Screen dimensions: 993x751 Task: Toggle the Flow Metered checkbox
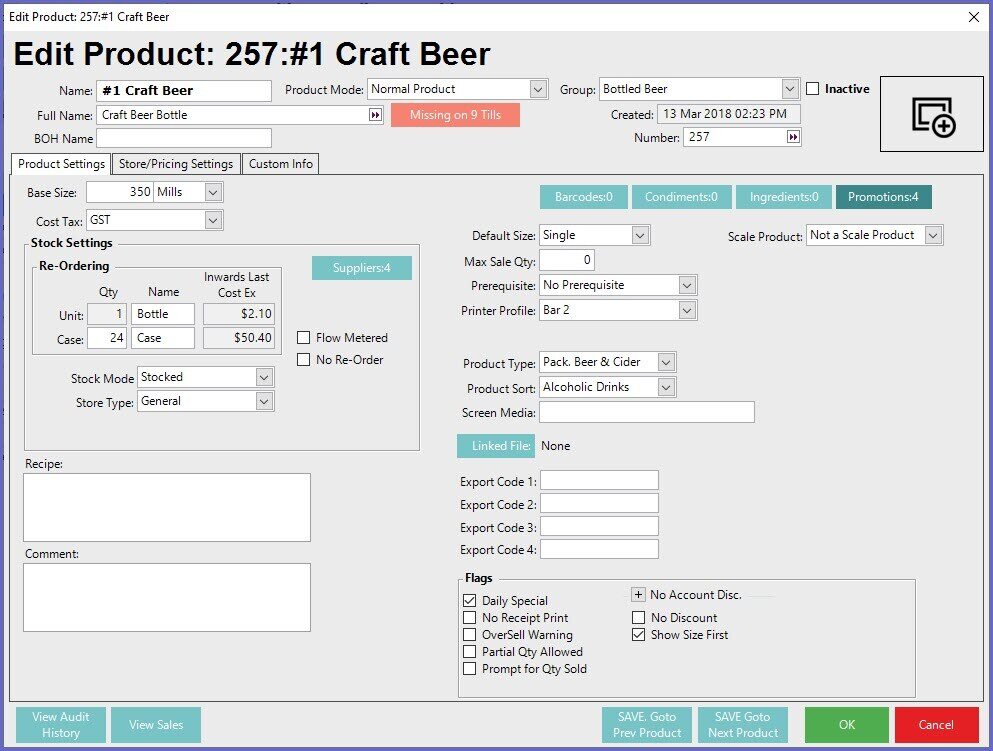[x=305, y=338]
